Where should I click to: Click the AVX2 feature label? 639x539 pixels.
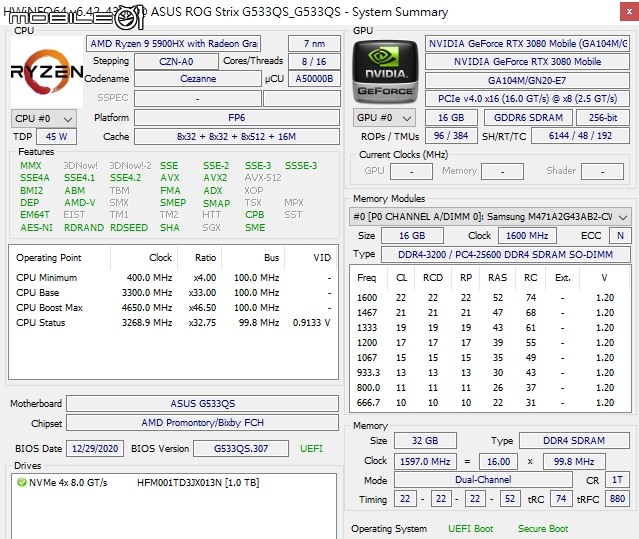(215, 178)
